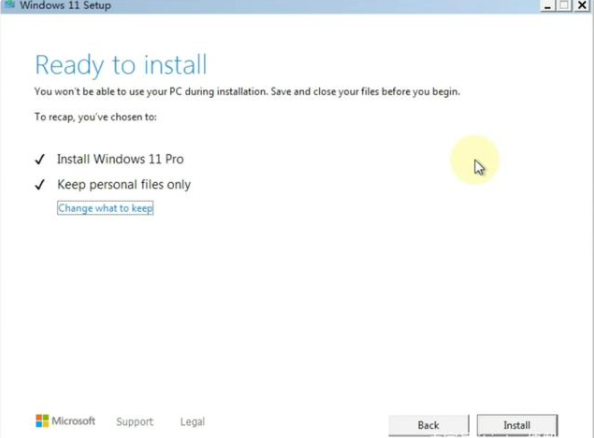Go back with the Back button

[428, 425]
